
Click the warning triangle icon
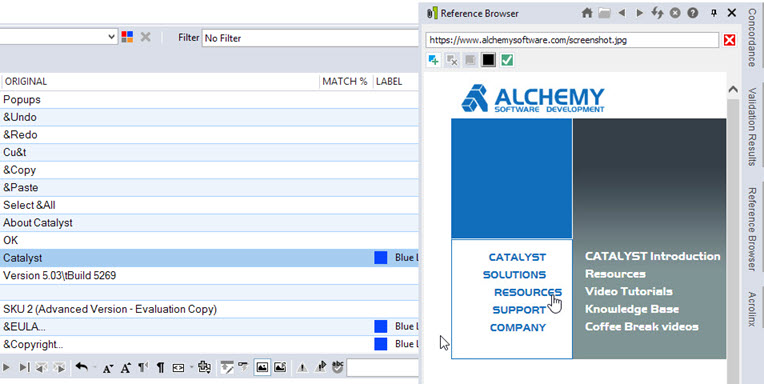302,368
